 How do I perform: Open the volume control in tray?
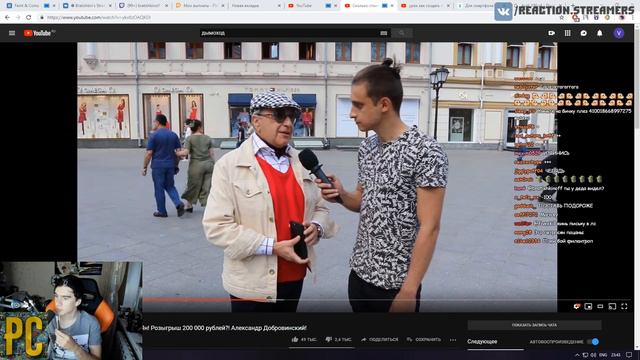(x=593, y=355)
